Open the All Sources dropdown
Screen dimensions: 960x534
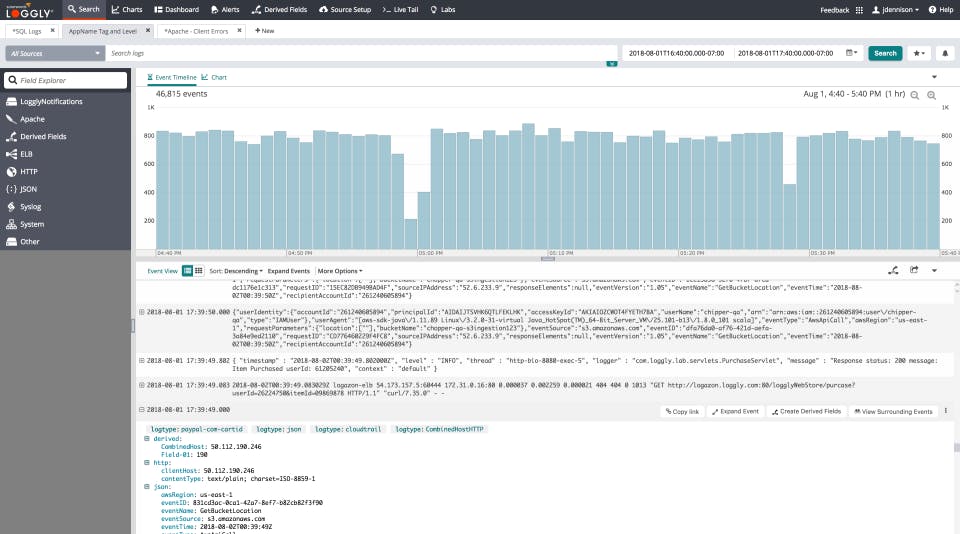tap(55, 53)
